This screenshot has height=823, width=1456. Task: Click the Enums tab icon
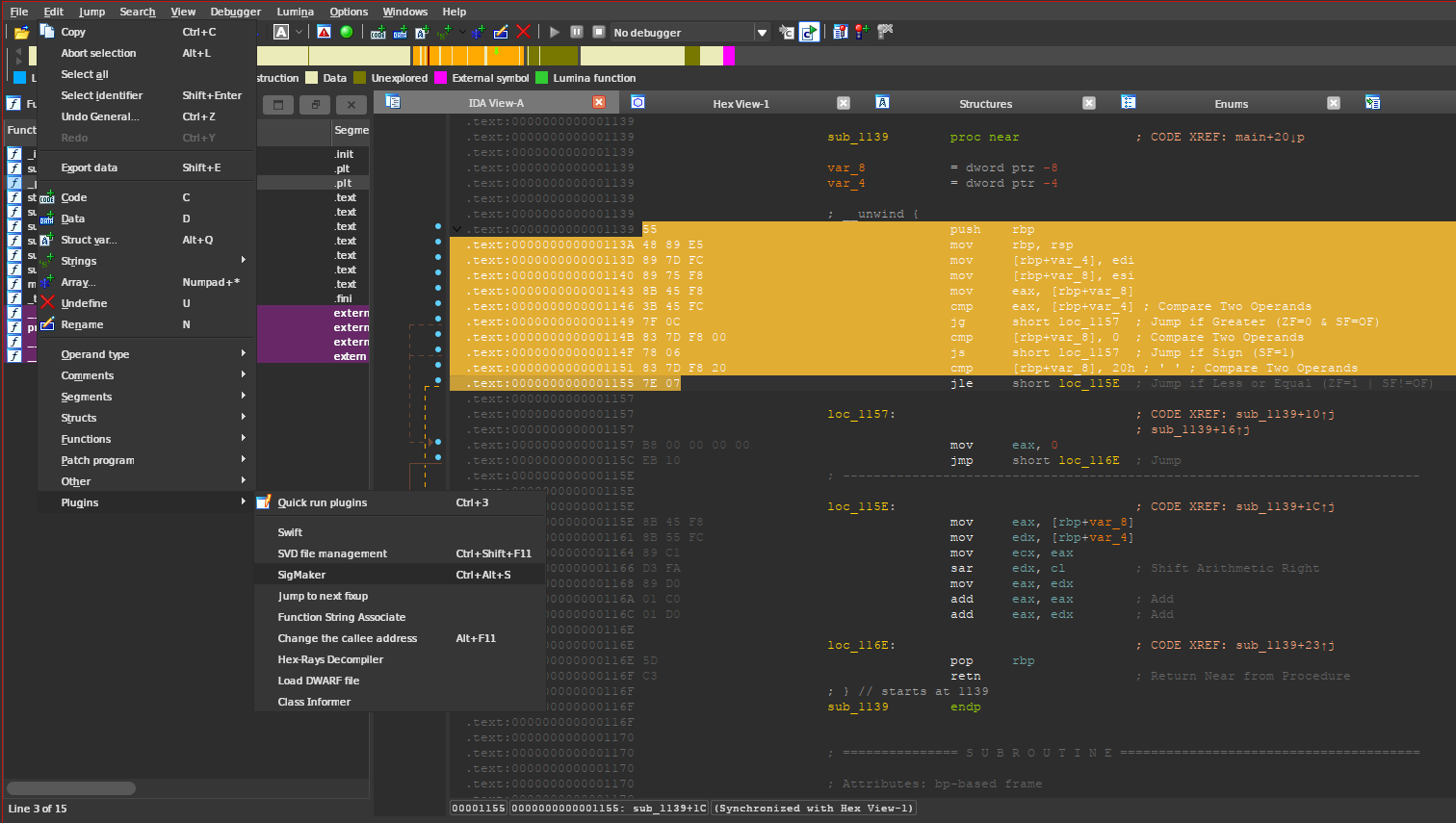(1129, 102)
